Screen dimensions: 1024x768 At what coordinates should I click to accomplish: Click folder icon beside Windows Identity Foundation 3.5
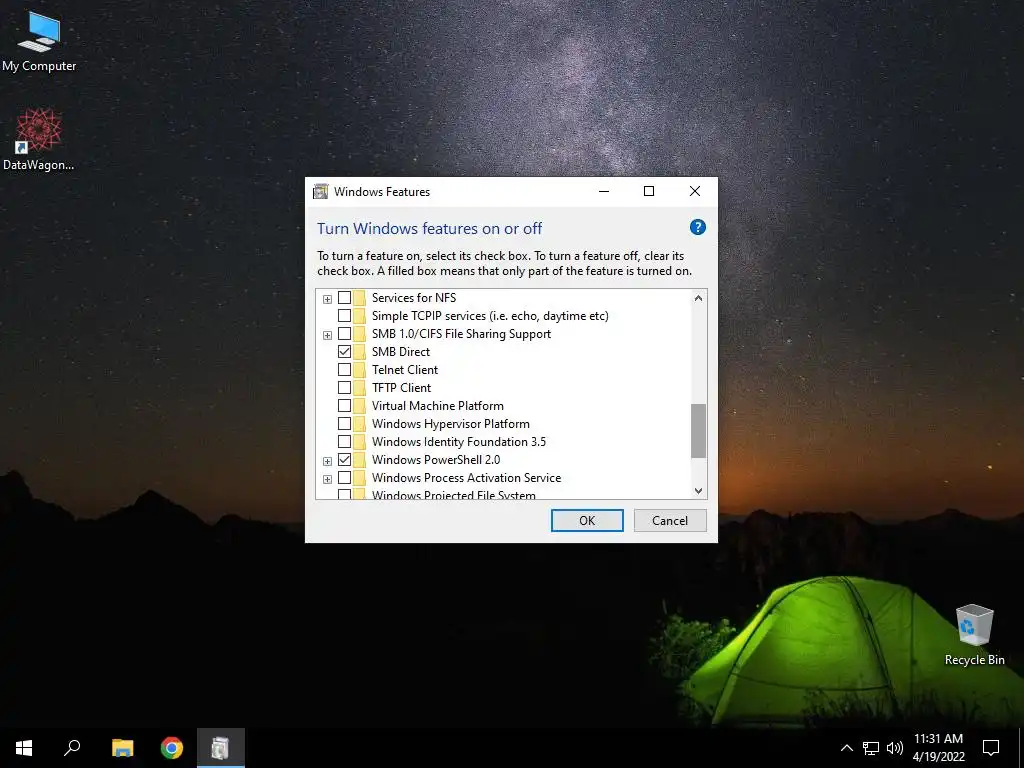360,441
